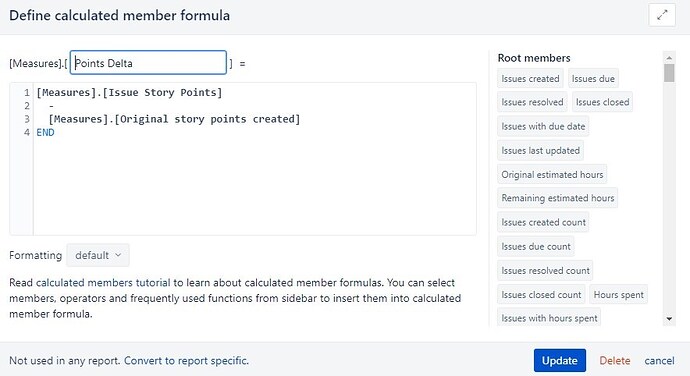Screen dimensions: 690x376
Task: Open the Formatting default dropdown
Action: point(98,255)
